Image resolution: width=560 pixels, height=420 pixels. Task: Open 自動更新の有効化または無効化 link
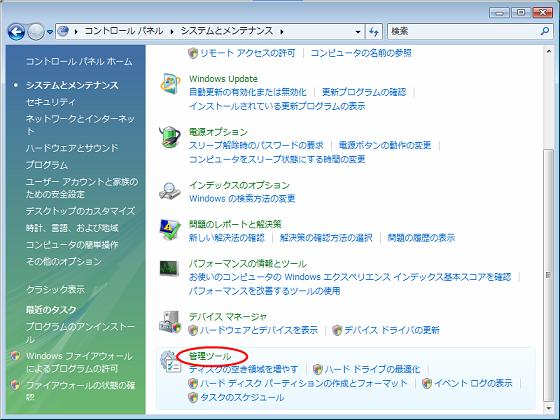pyautogui.click(x=248, y=92)
